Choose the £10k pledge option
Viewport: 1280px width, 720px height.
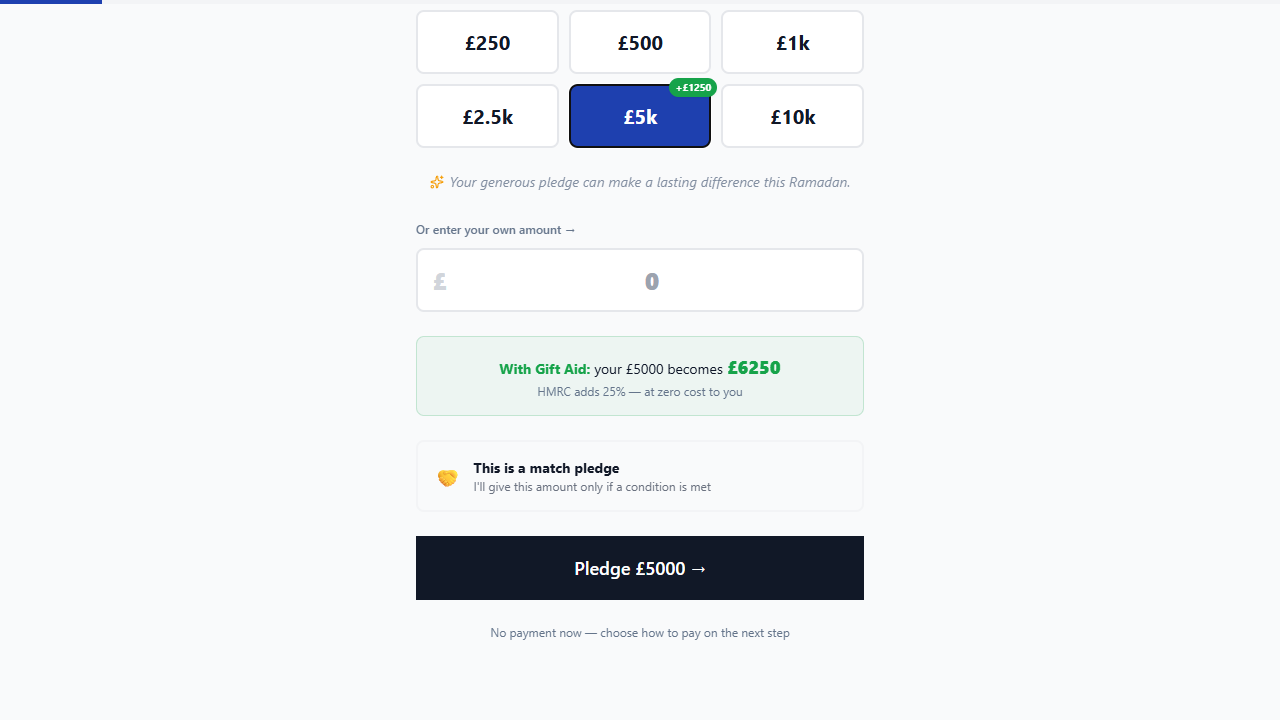coord(792,117)
